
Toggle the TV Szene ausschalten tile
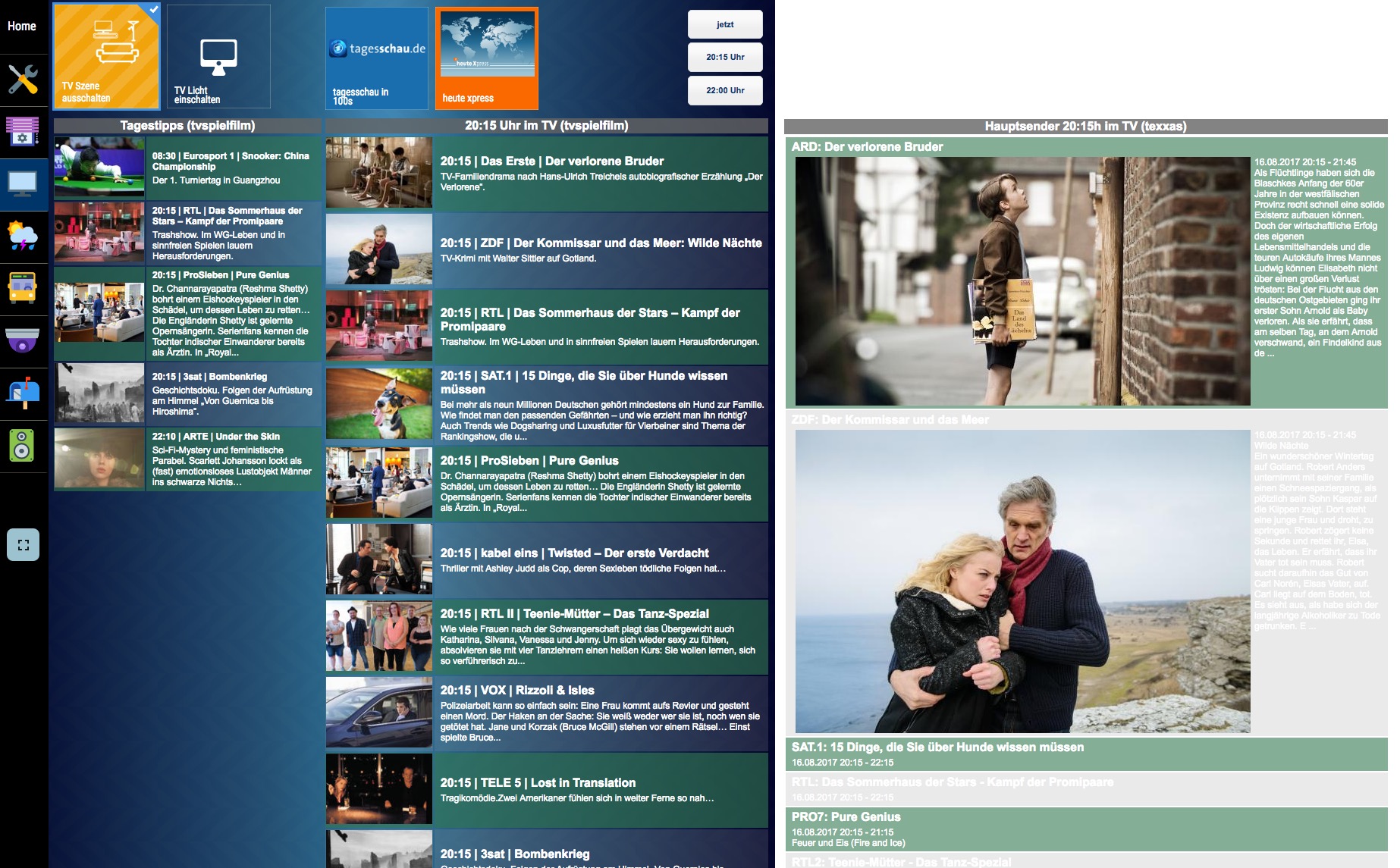tap(106, 57)
